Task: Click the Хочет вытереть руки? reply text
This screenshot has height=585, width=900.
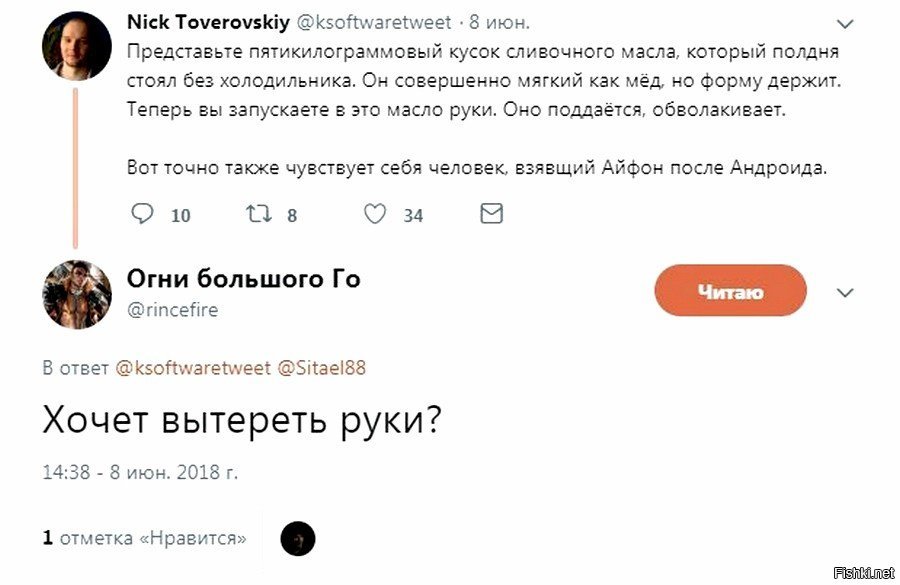Action: click(x=242, y=421)
